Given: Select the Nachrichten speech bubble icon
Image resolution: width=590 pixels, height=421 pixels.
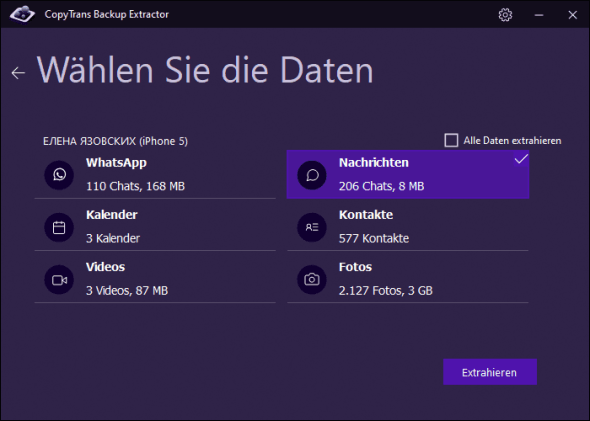Looking at the screenshot, I should point(312,175).
